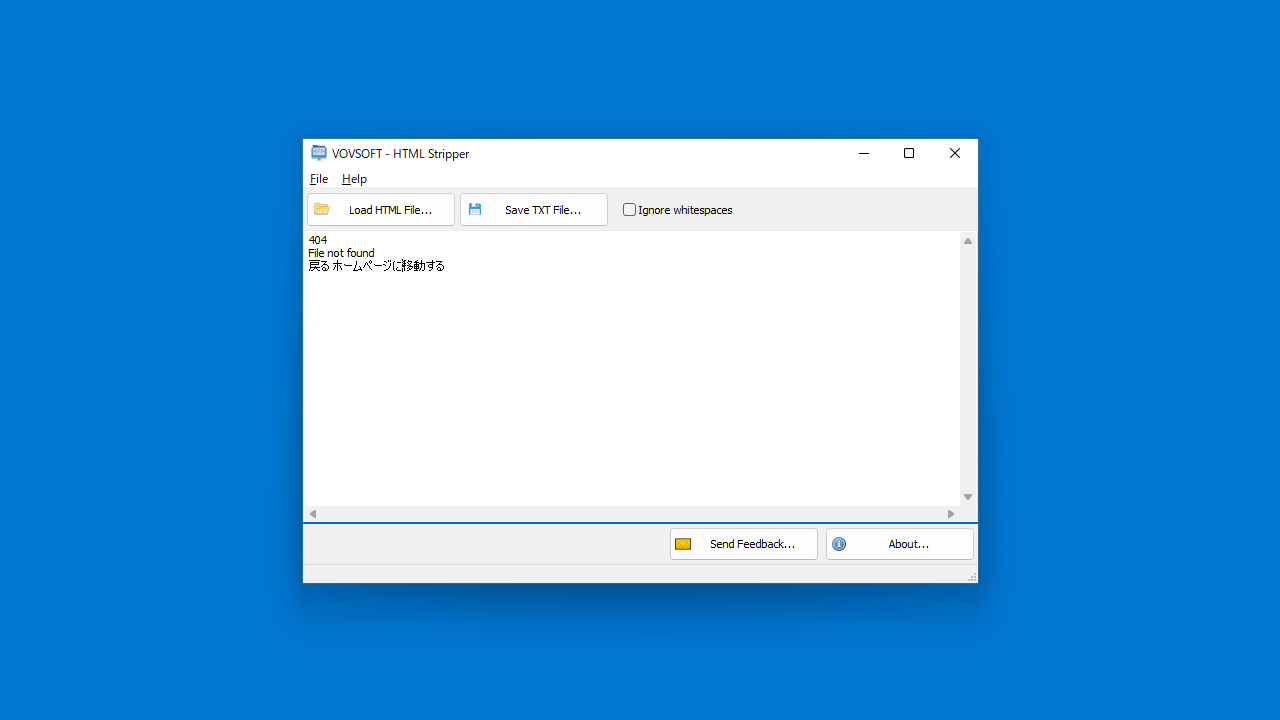Click the Japanese text line in output
1280x720 pixels.
pos(376,266)
